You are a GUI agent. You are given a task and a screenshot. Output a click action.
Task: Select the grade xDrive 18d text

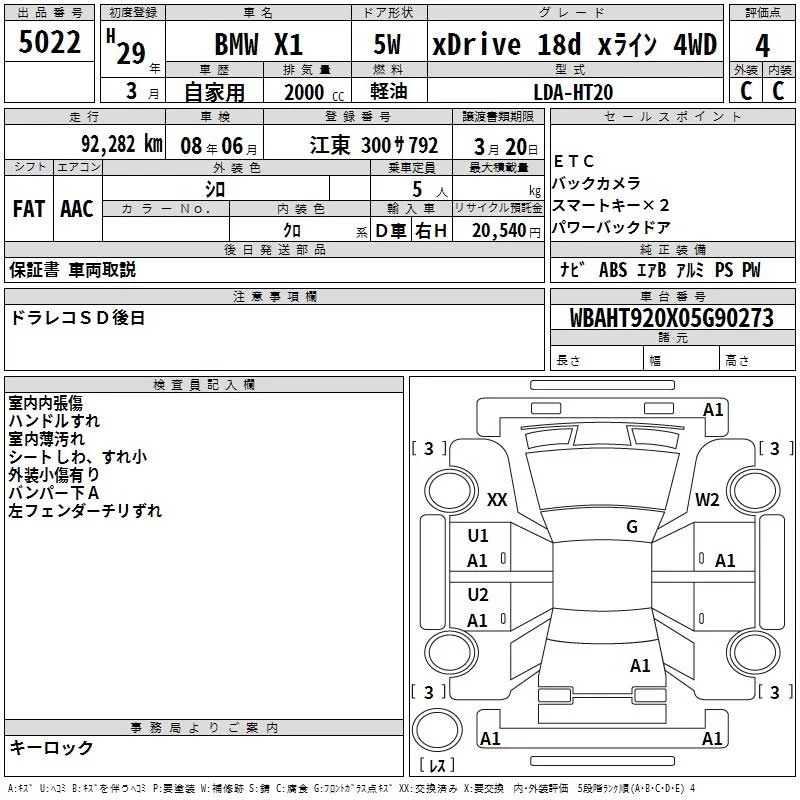tap(508, 46)
